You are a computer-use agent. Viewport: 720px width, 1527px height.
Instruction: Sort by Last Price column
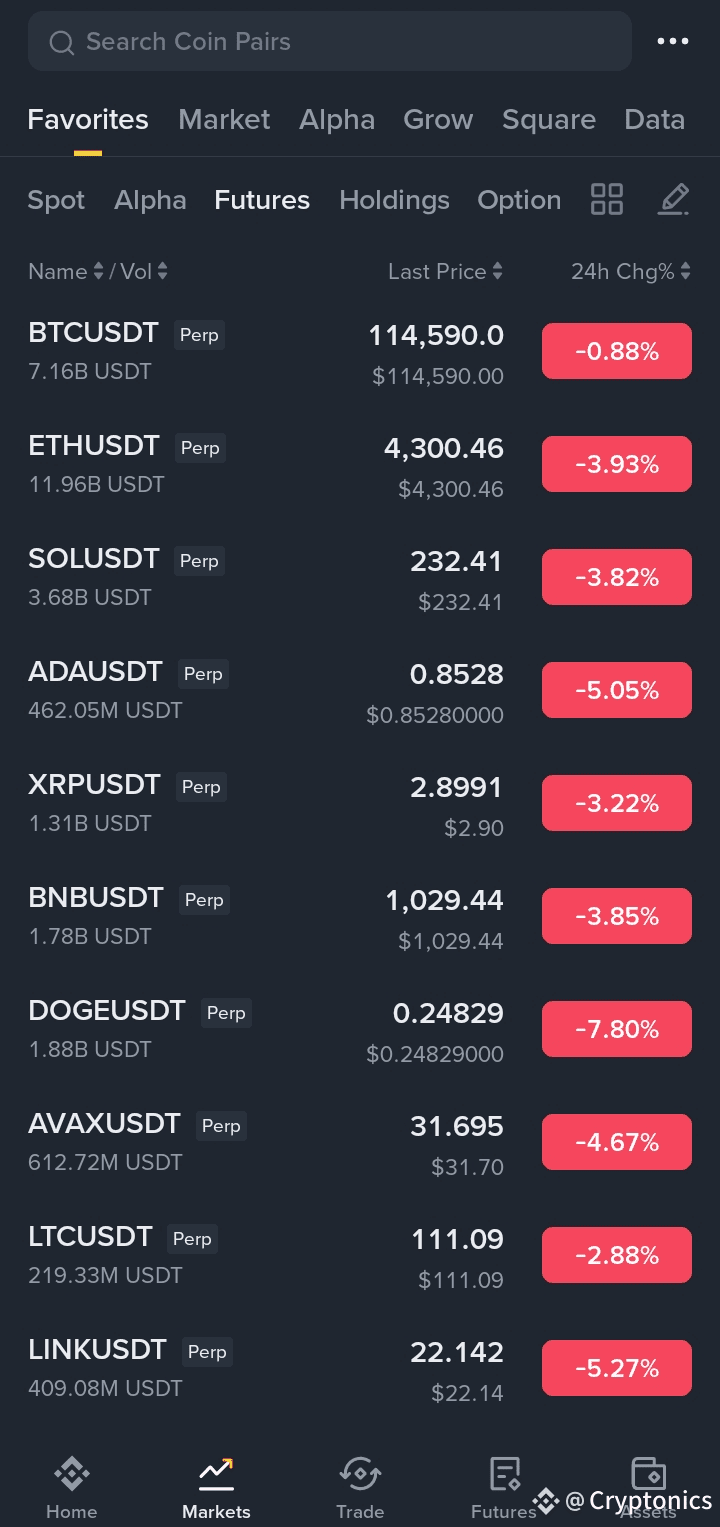coord(445,271)
